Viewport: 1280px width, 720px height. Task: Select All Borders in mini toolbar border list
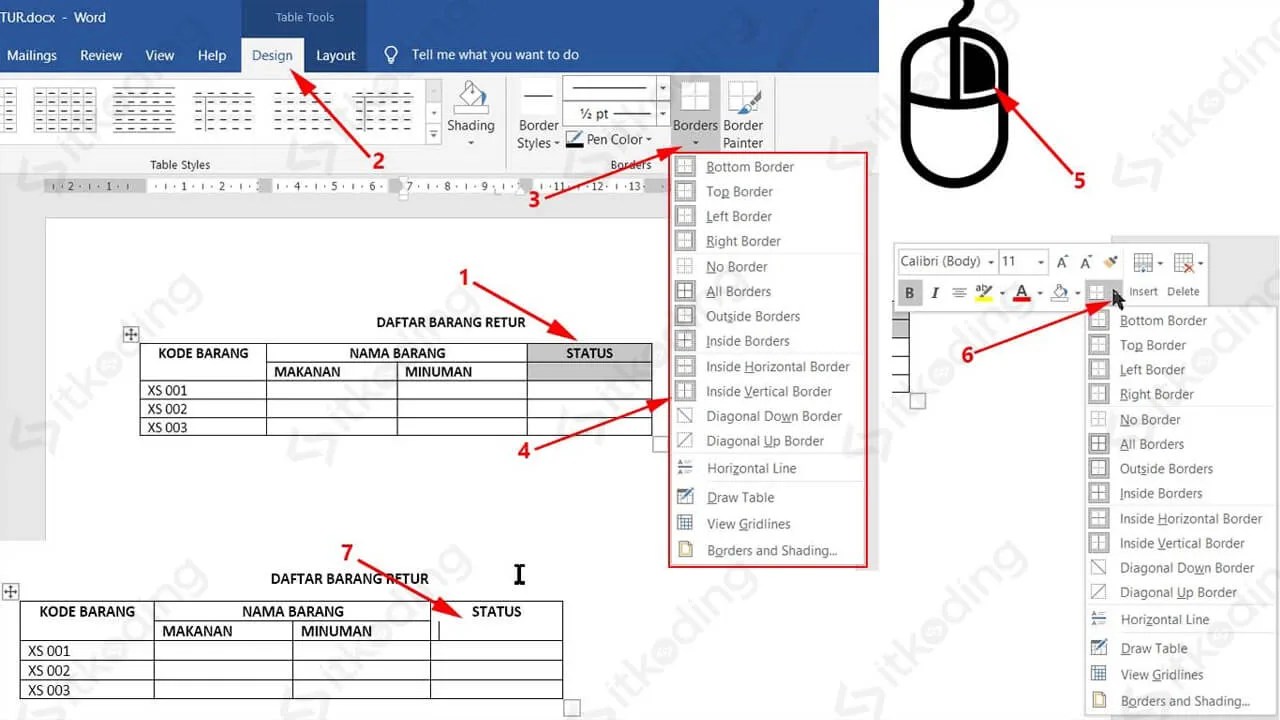click(1181, 444)
